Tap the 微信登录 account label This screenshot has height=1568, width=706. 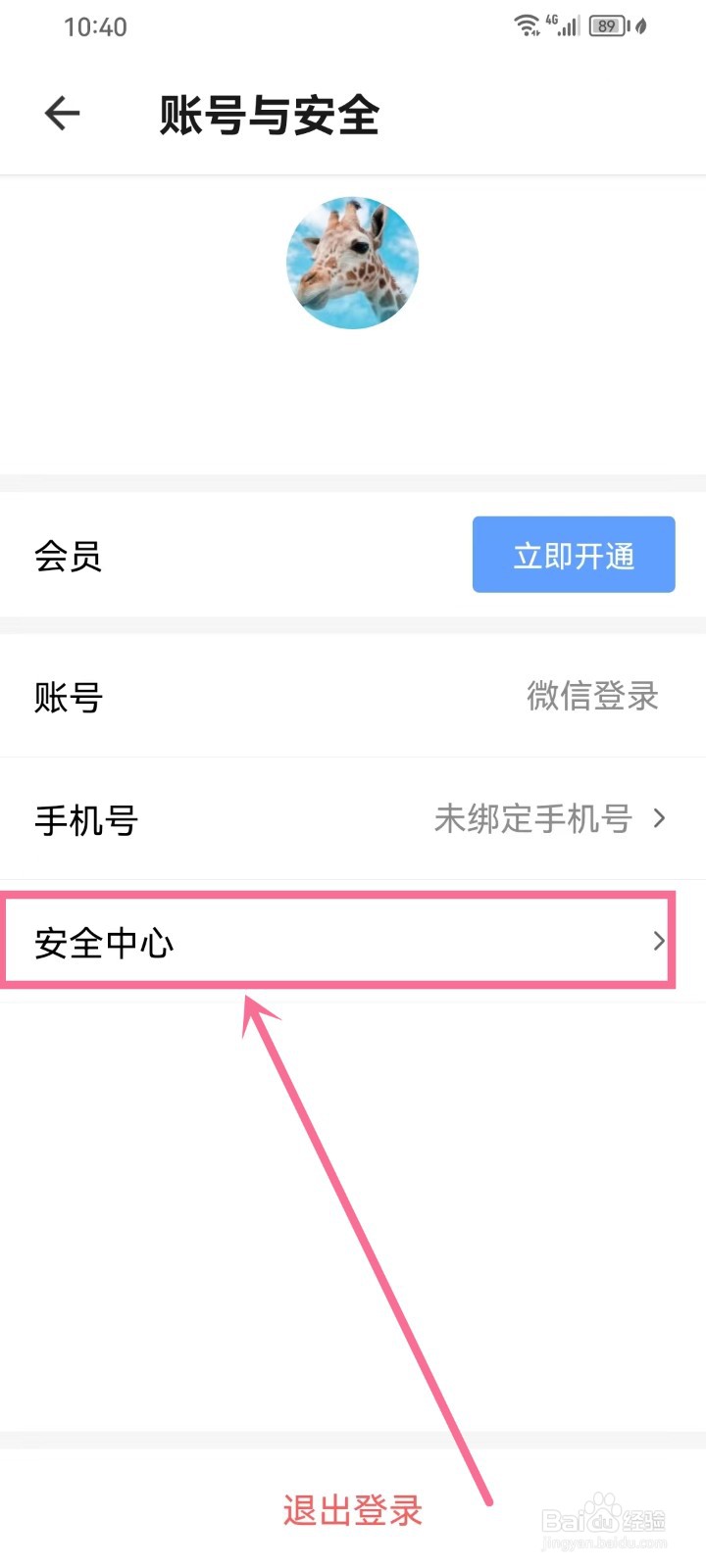[x=592, y=697]
